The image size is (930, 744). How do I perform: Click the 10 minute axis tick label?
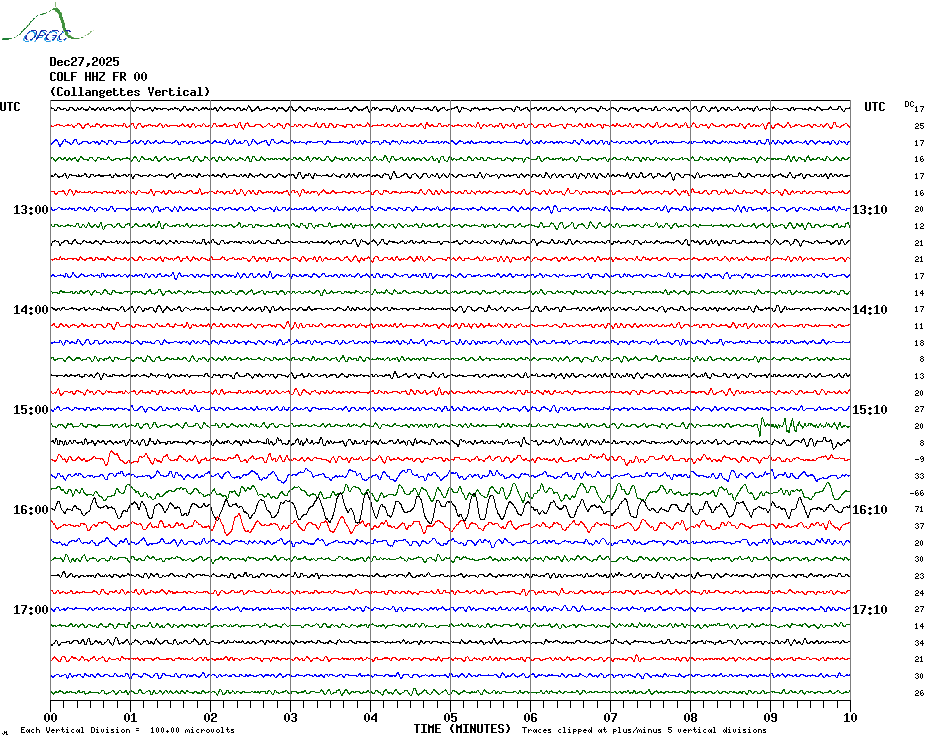click(x=851, y=717)
